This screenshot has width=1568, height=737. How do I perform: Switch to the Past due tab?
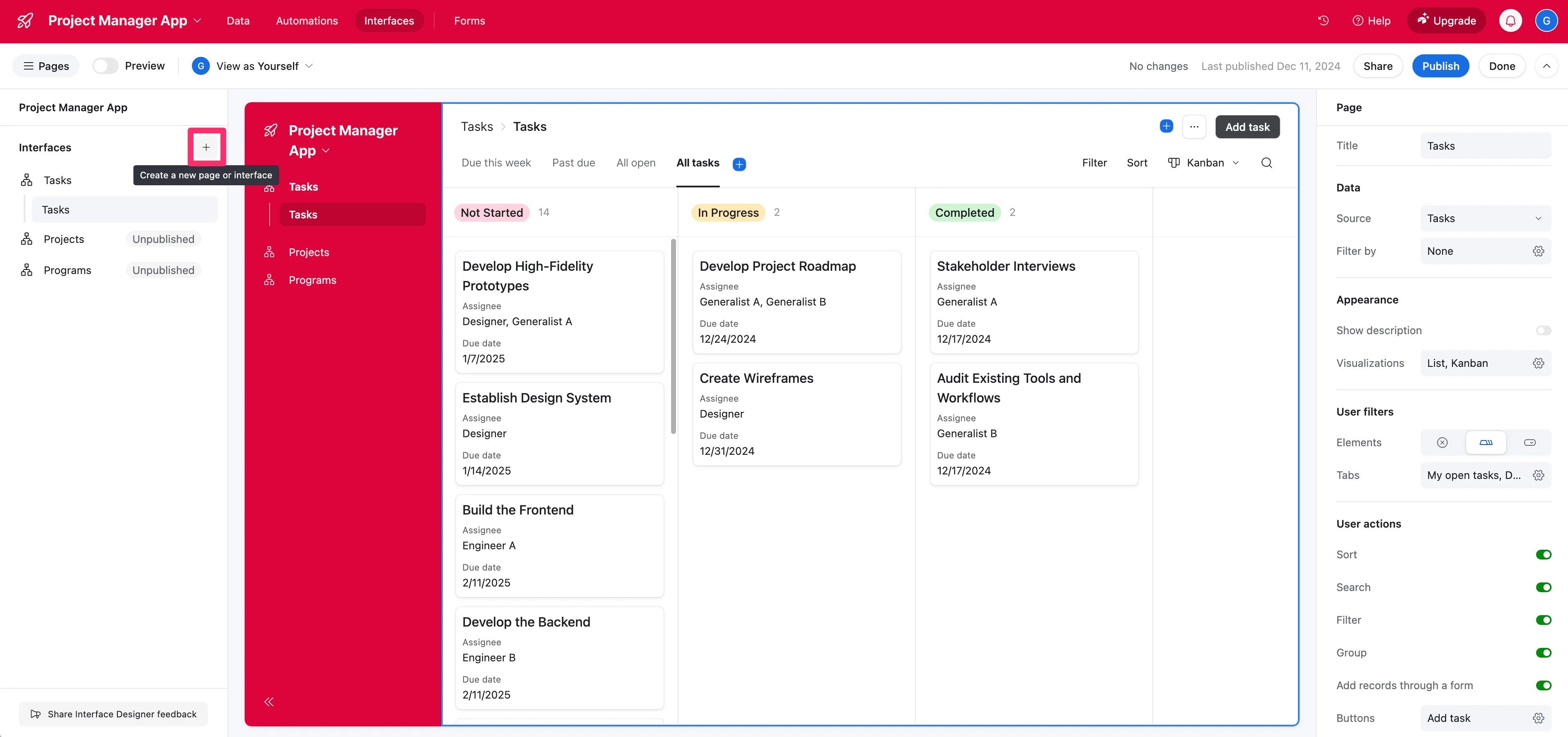(573, 163)
